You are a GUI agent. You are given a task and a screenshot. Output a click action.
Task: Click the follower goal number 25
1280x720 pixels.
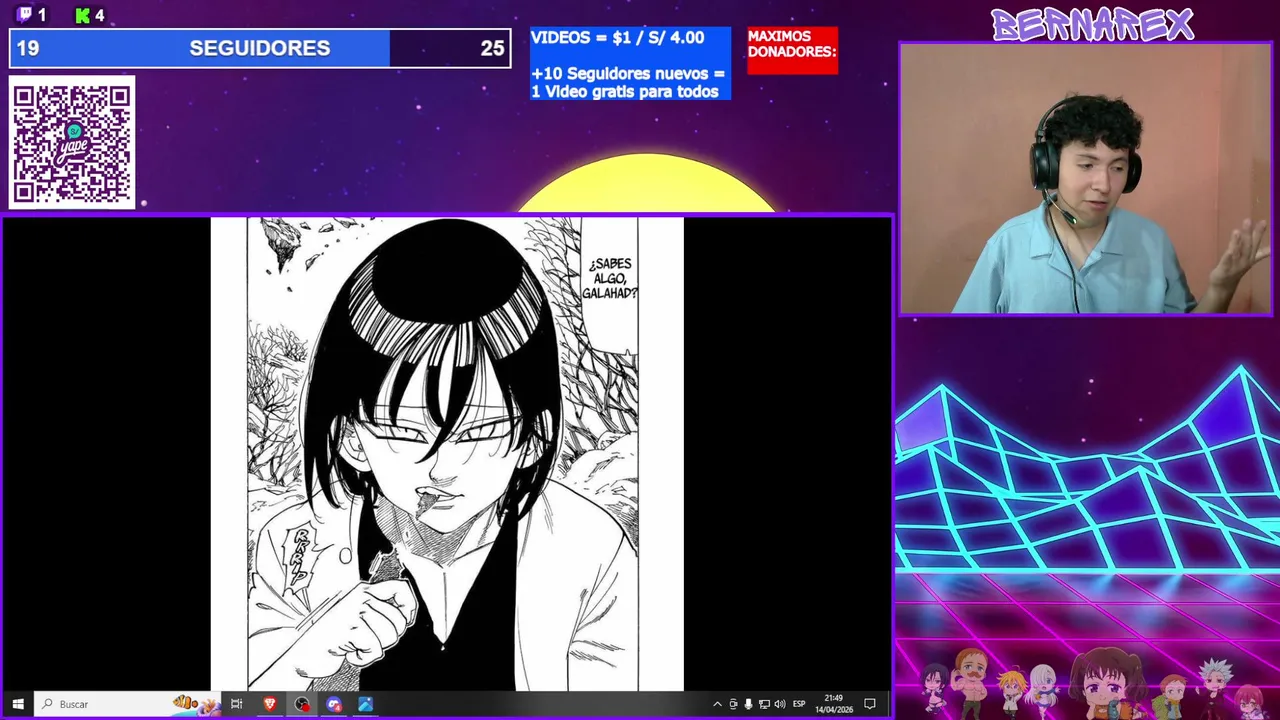click(492, 48)
